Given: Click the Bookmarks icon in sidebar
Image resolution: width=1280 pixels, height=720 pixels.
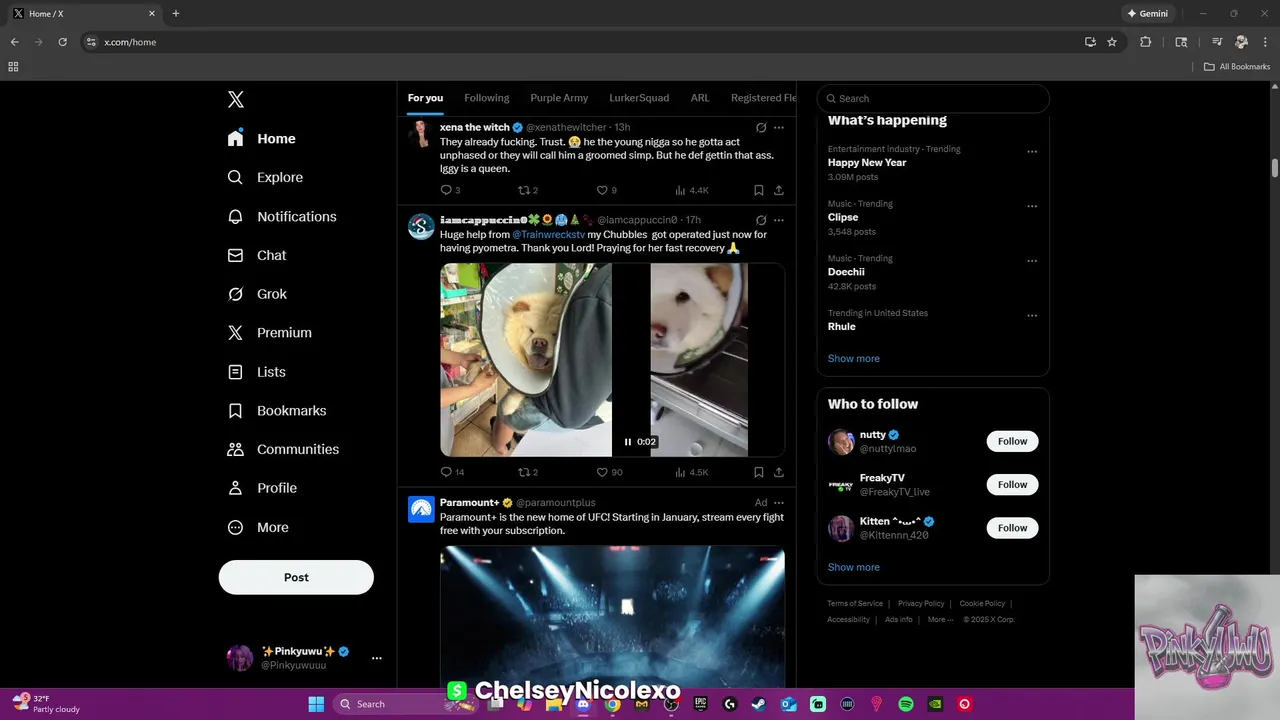Looking at the screenshot, I should (235, 411).
